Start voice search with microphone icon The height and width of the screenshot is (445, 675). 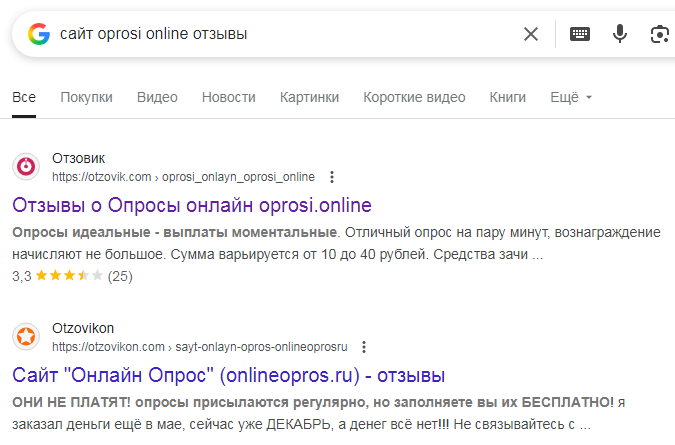coord(620,34)
